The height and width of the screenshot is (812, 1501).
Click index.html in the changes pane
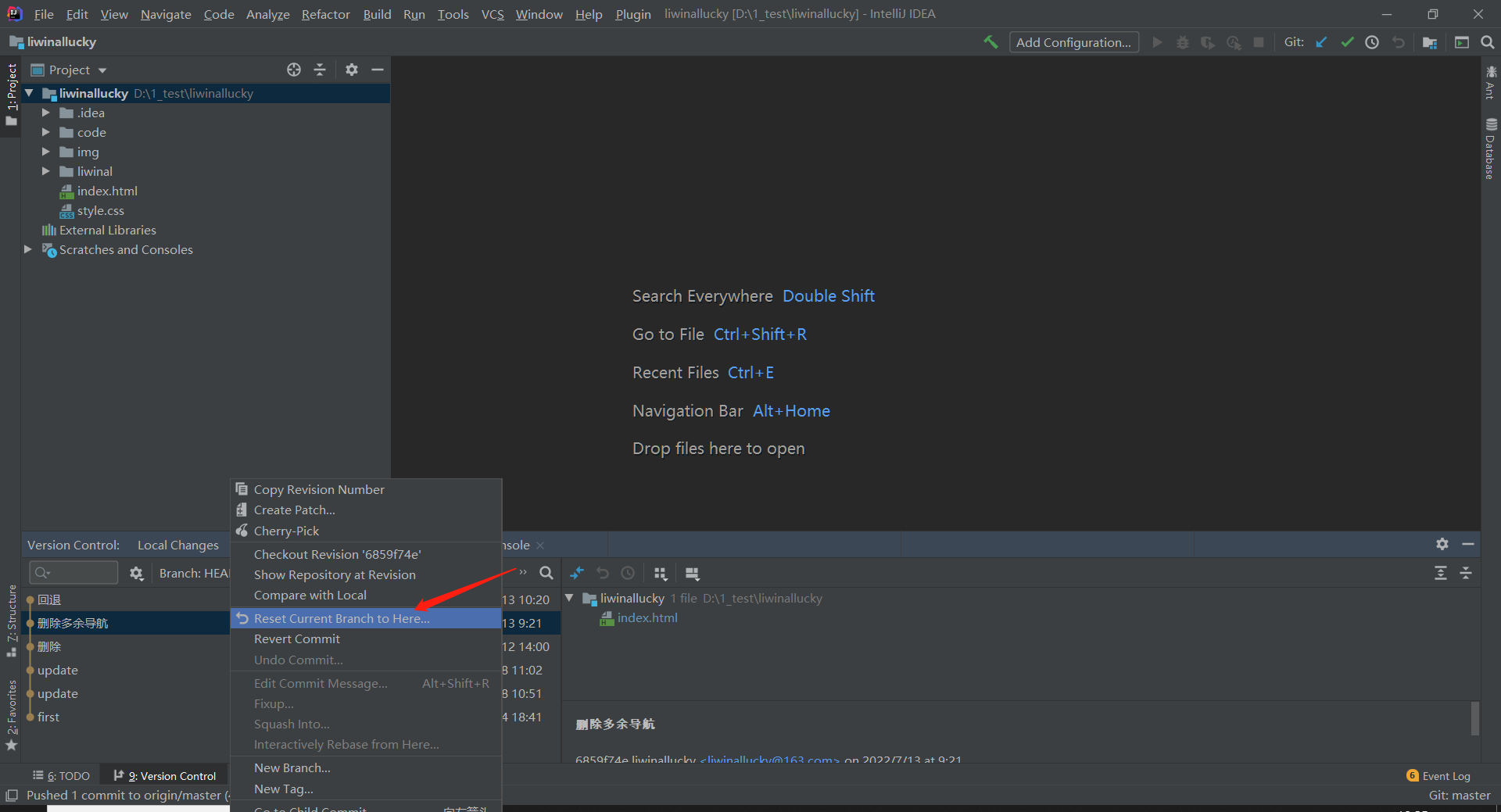(647, 617)
